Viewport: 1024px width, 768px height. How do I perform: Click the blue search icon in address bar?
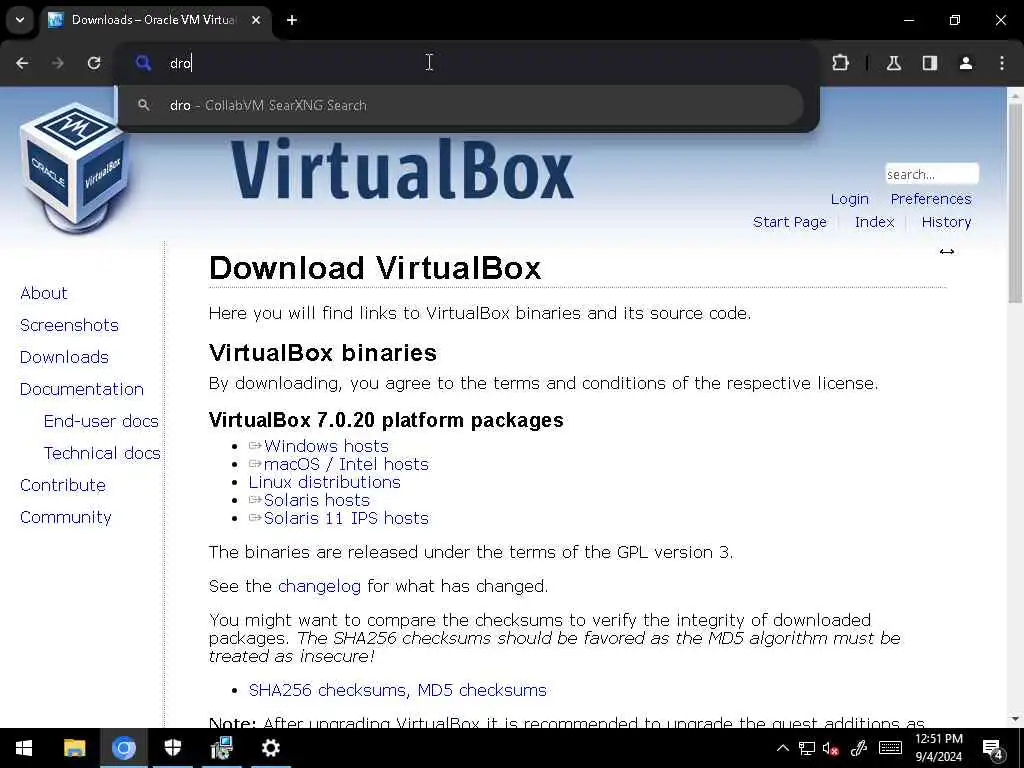(143, 63)
